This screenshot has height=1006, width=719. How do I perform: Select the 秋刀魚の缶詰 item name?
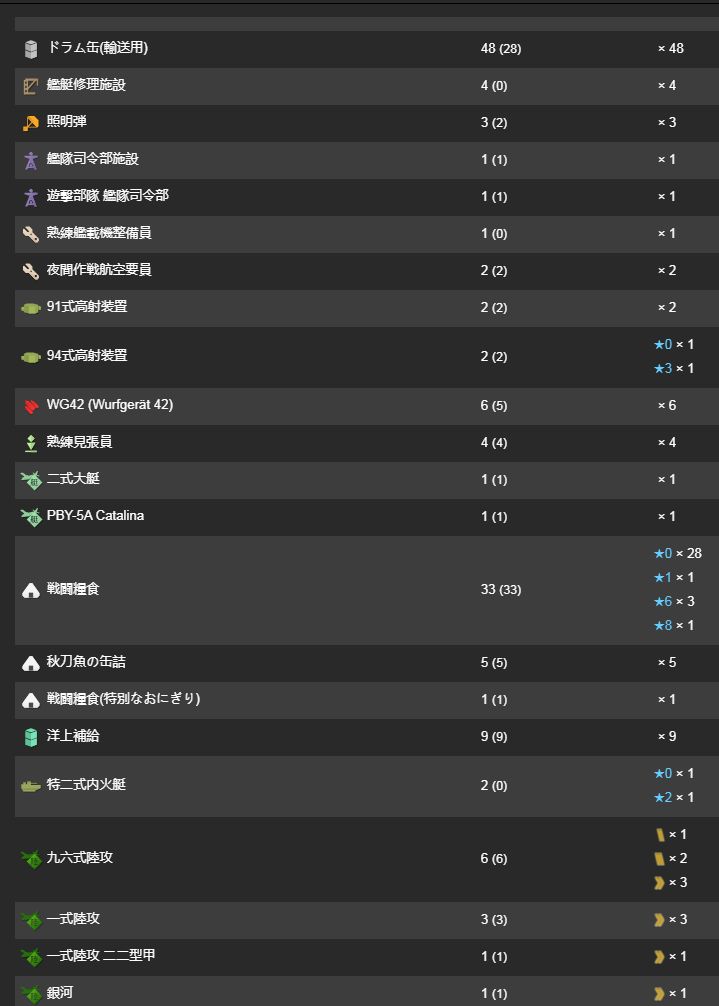click(x=86, y=661)
